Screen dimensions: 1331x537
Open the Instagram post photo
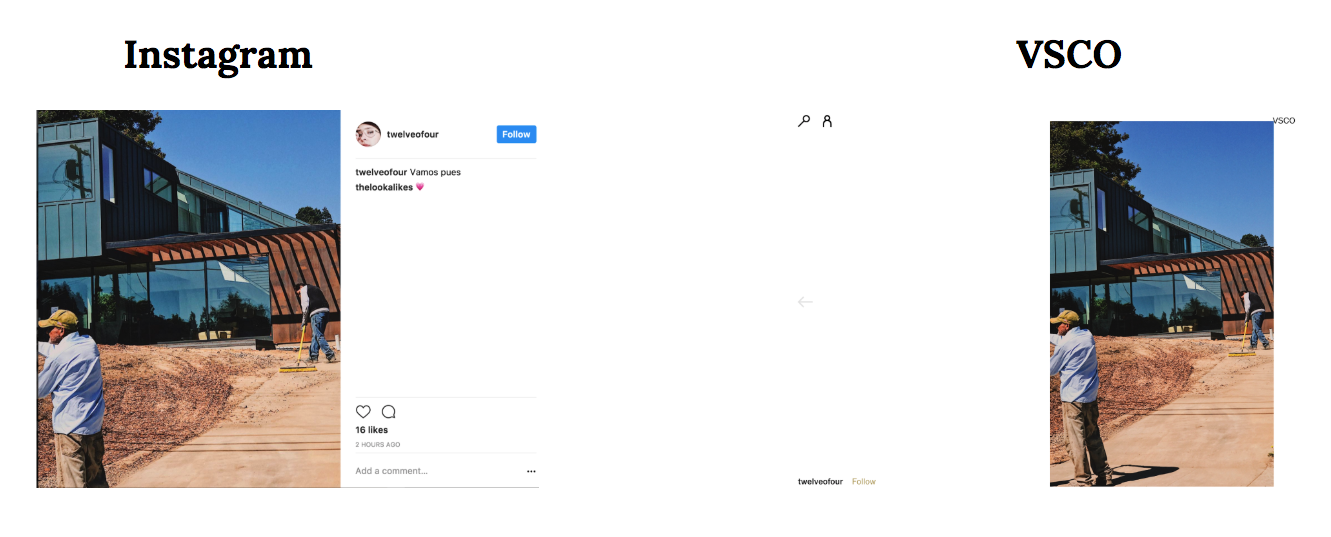[189, 299]
